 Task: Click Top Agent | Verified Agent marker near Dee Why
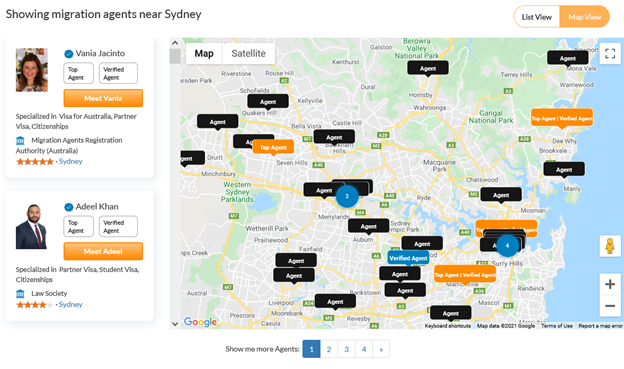pyautogui.click(x=562, y=119)
